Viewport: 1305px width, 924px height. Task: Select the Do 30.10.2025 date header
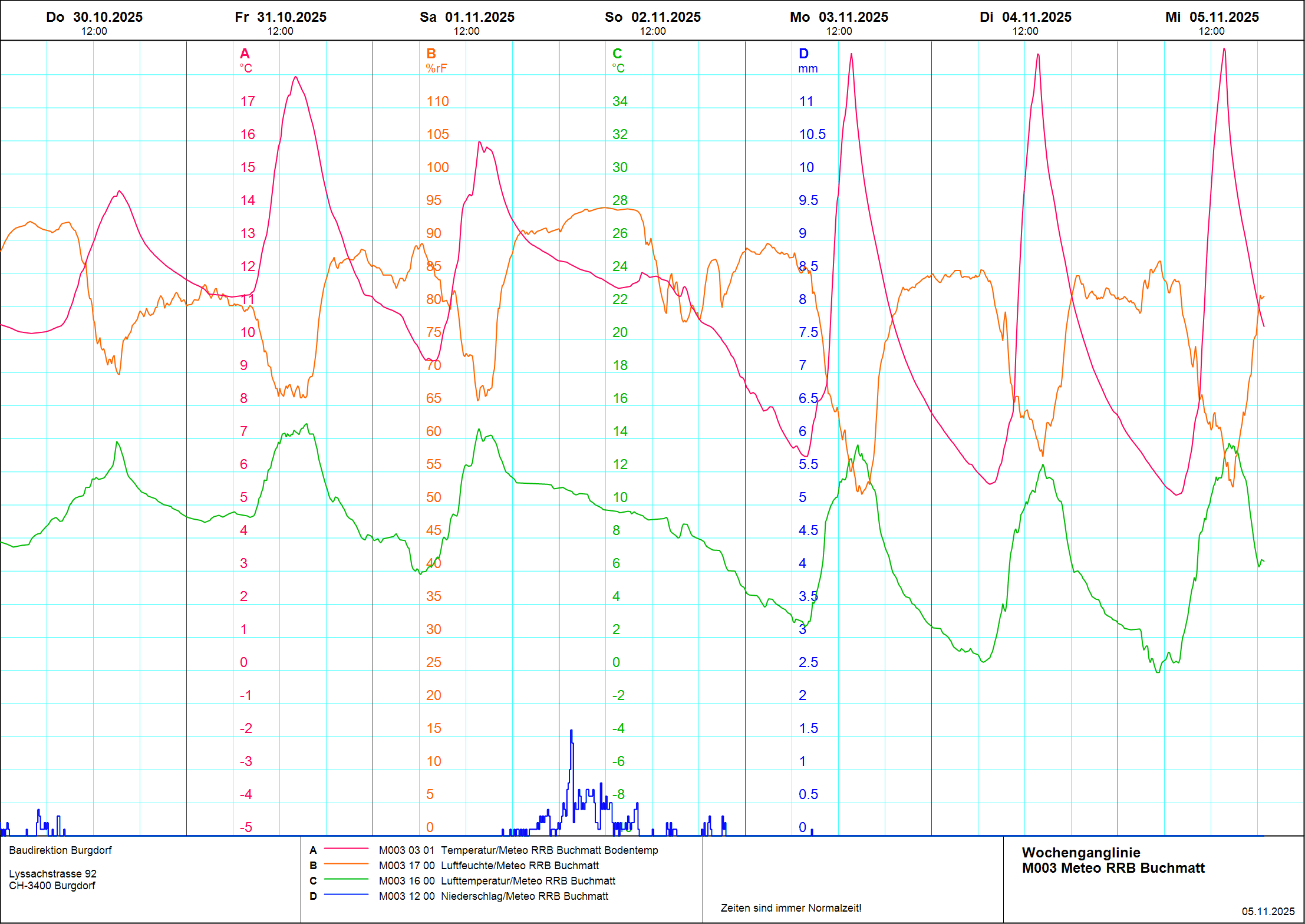pos(94,17)
